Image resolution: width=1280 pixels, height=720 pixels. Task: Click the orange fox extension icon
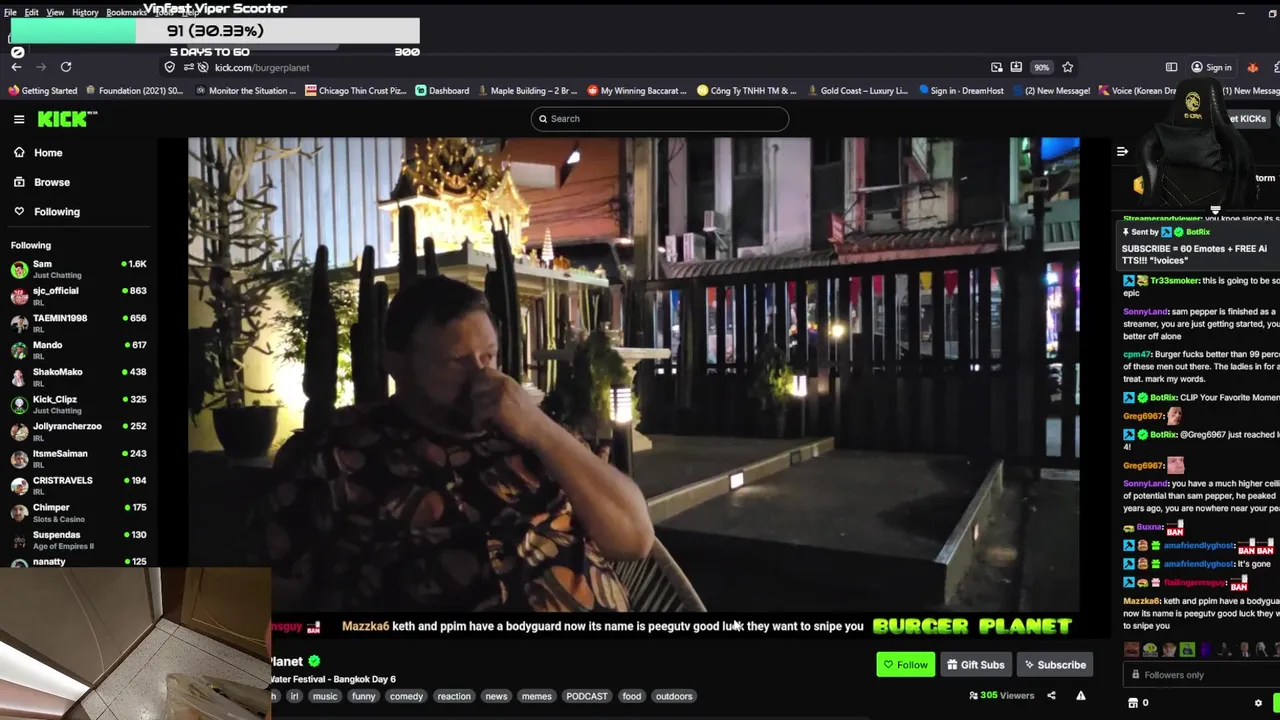click(1253, 67)
